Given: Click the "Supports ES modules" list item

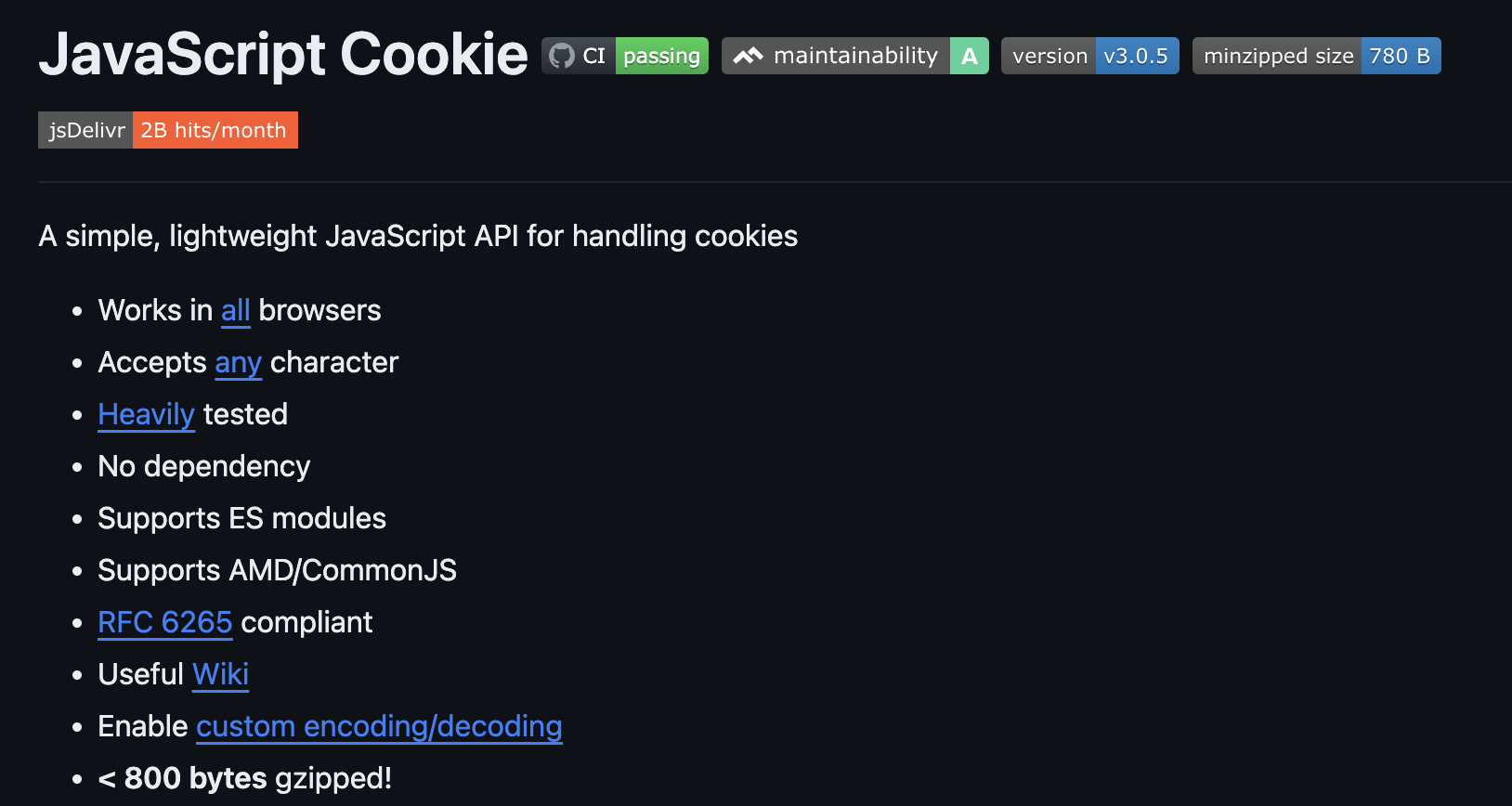Looking at the screenshot, I should [241, 518].
